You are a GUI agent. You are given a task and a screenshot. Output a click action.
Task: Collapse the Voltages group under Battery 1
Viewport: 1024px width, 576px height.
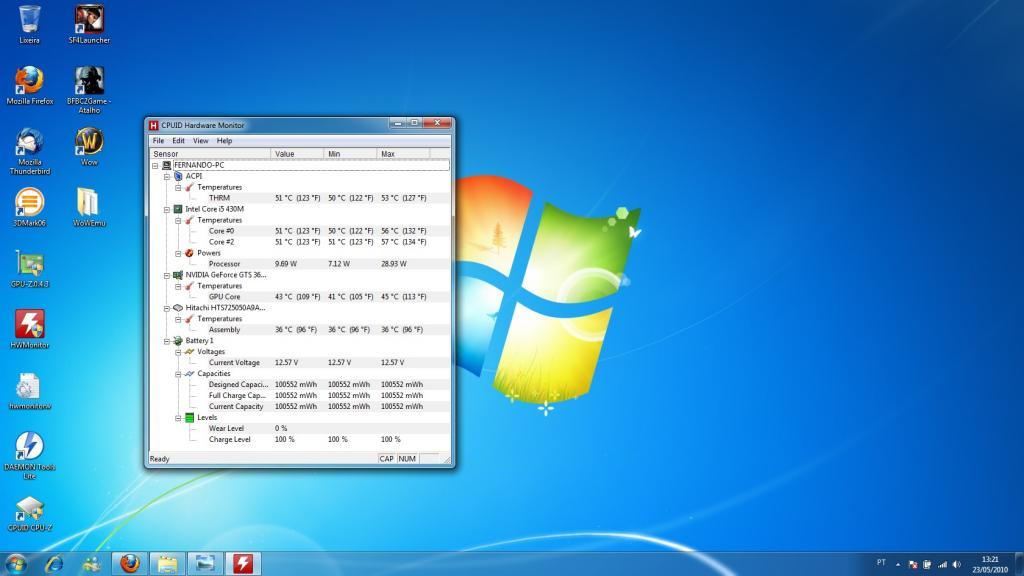pos(178,352)
